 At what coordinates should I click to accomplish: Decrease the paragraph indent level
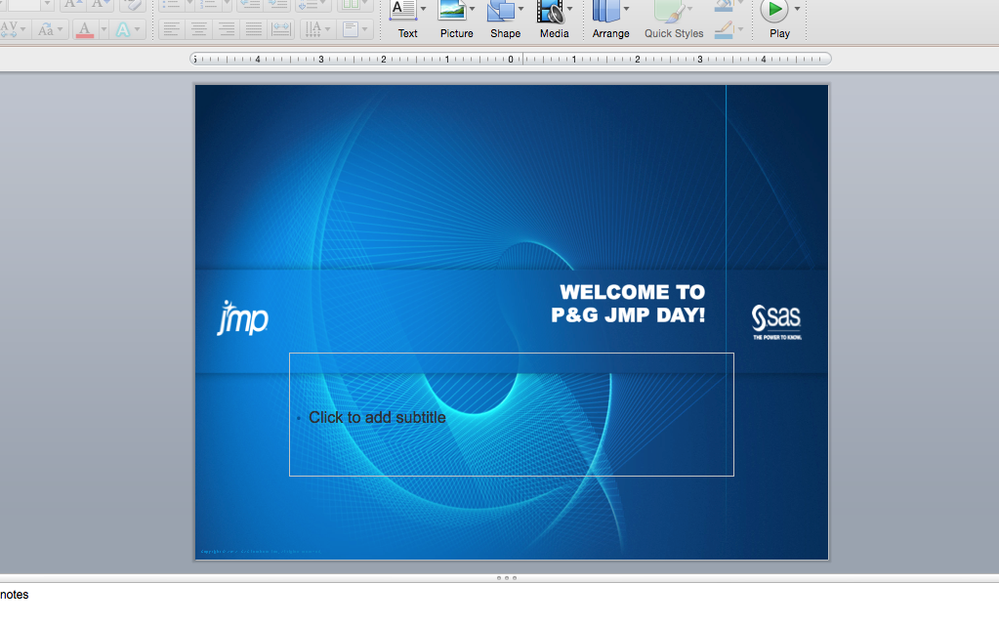point(249,5)
